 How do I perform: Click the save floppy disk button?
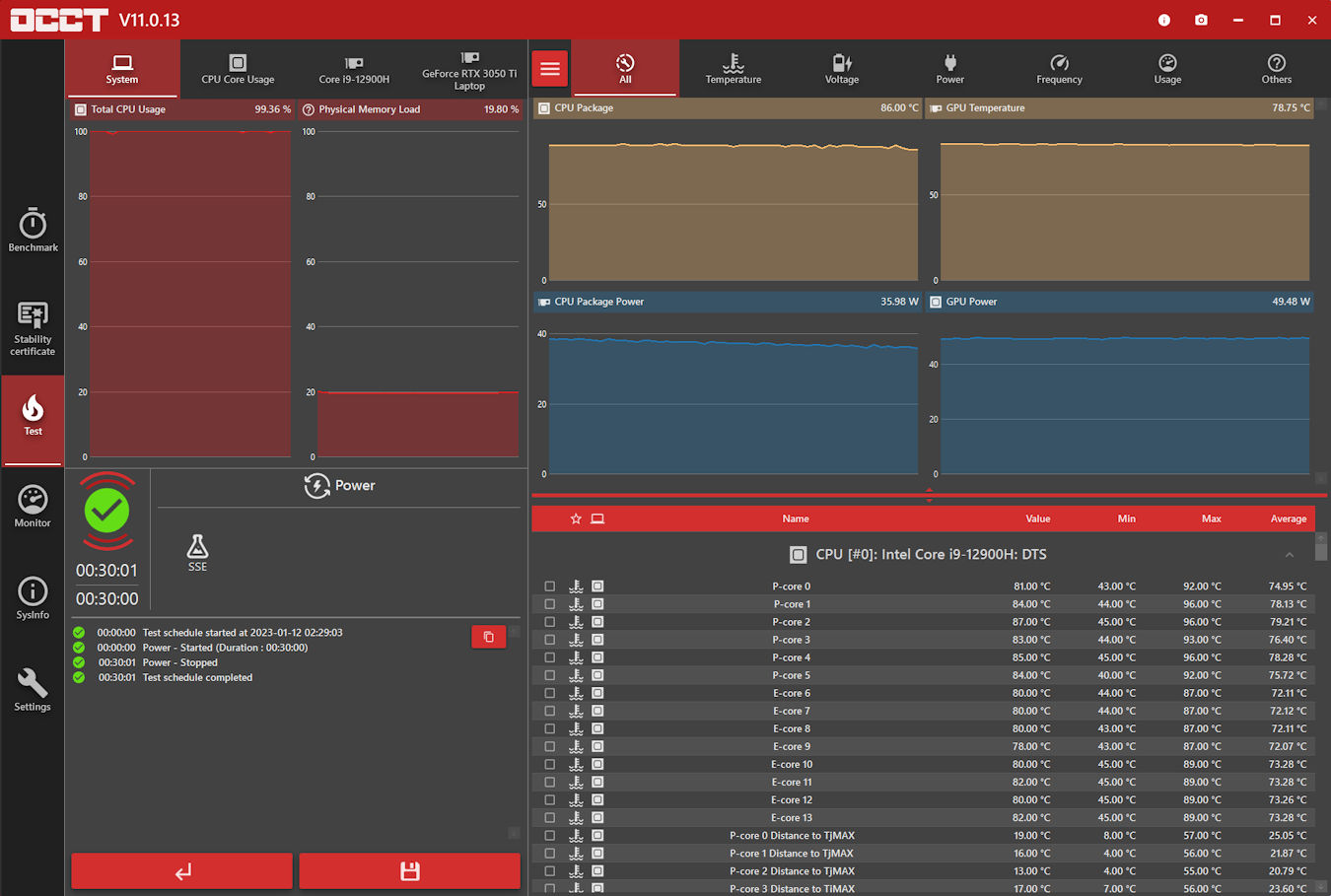tap(410, 871)
